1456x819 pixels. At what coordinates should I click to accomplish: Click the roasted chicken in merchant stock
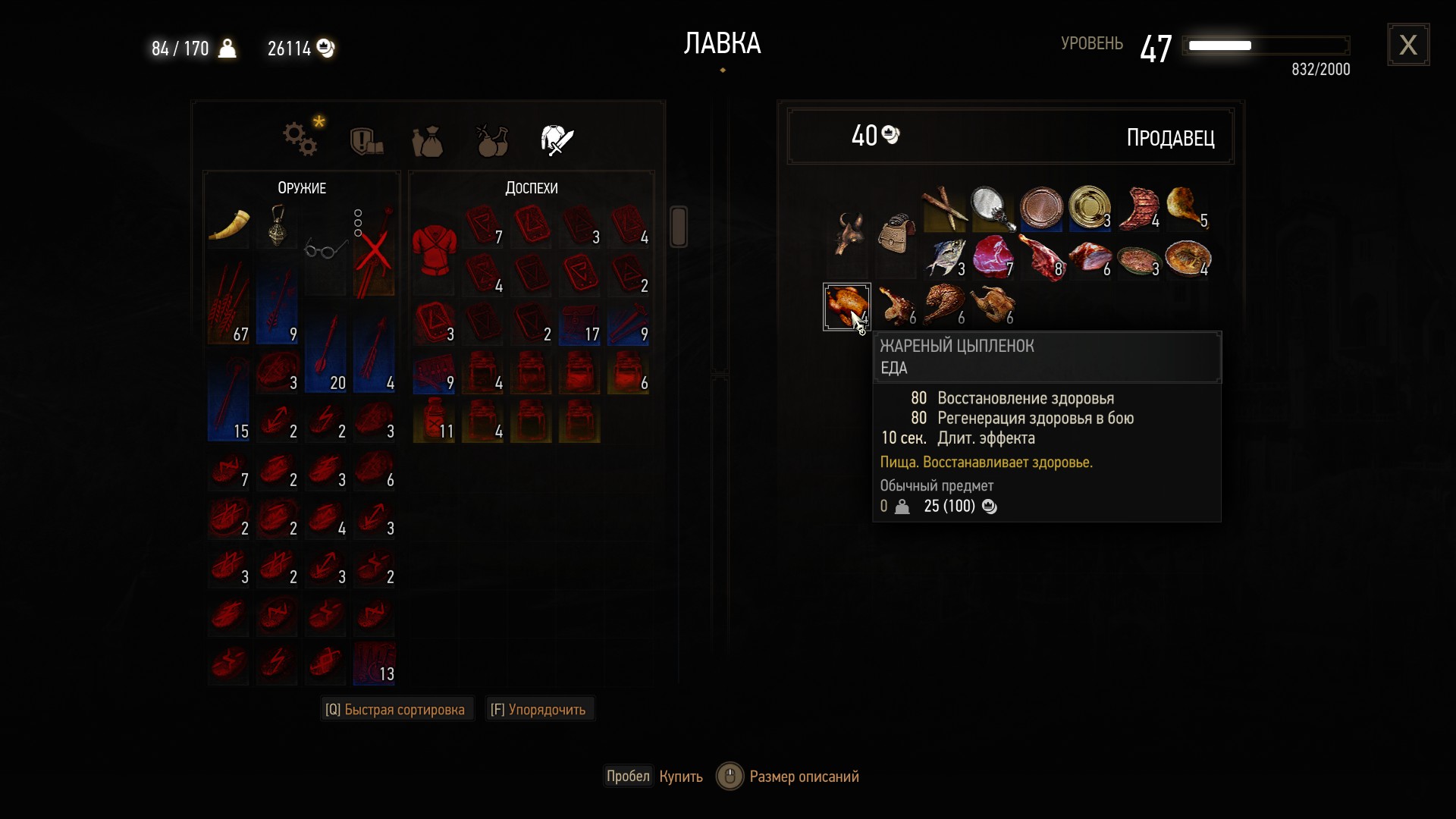pyautogui.click(x=847, y=306)
